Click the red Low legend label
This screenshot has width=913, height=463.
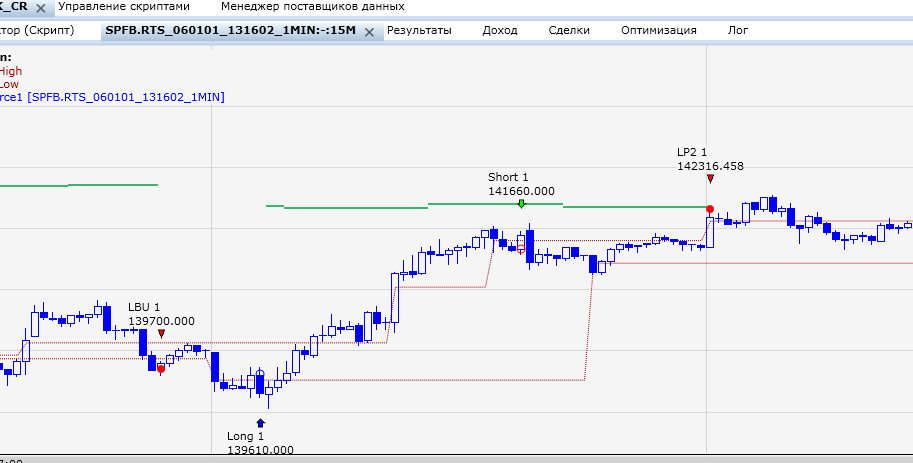pyautogui.click(x=9, y=84)
